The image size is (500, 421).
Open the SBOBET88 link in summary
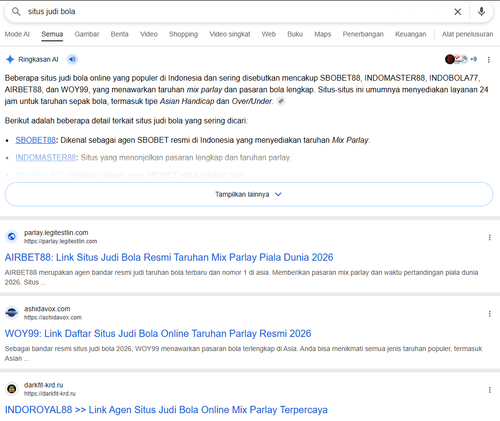(35, 140)
